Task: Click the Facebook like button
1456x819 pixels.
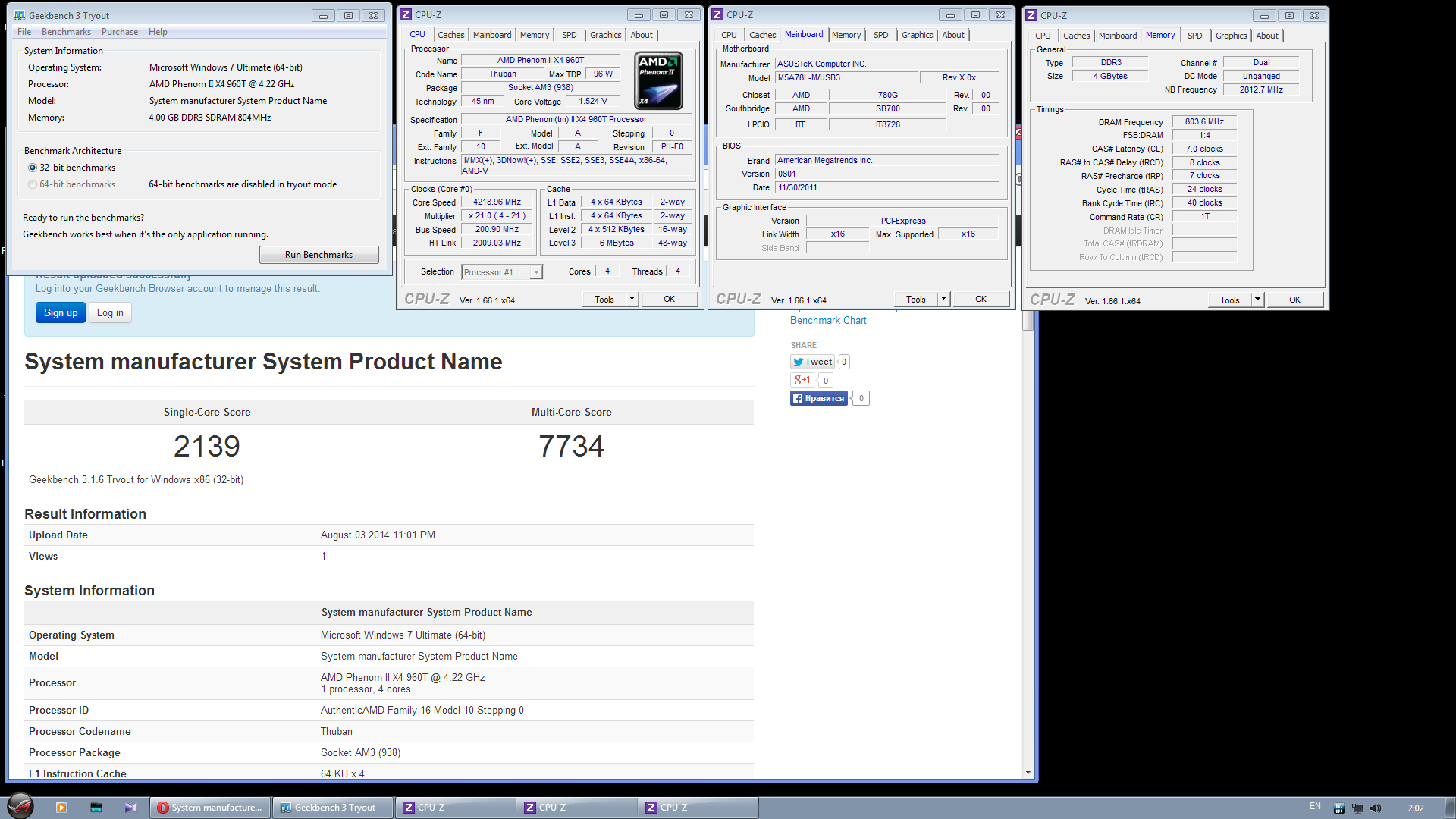Action: tap(818, 398)
